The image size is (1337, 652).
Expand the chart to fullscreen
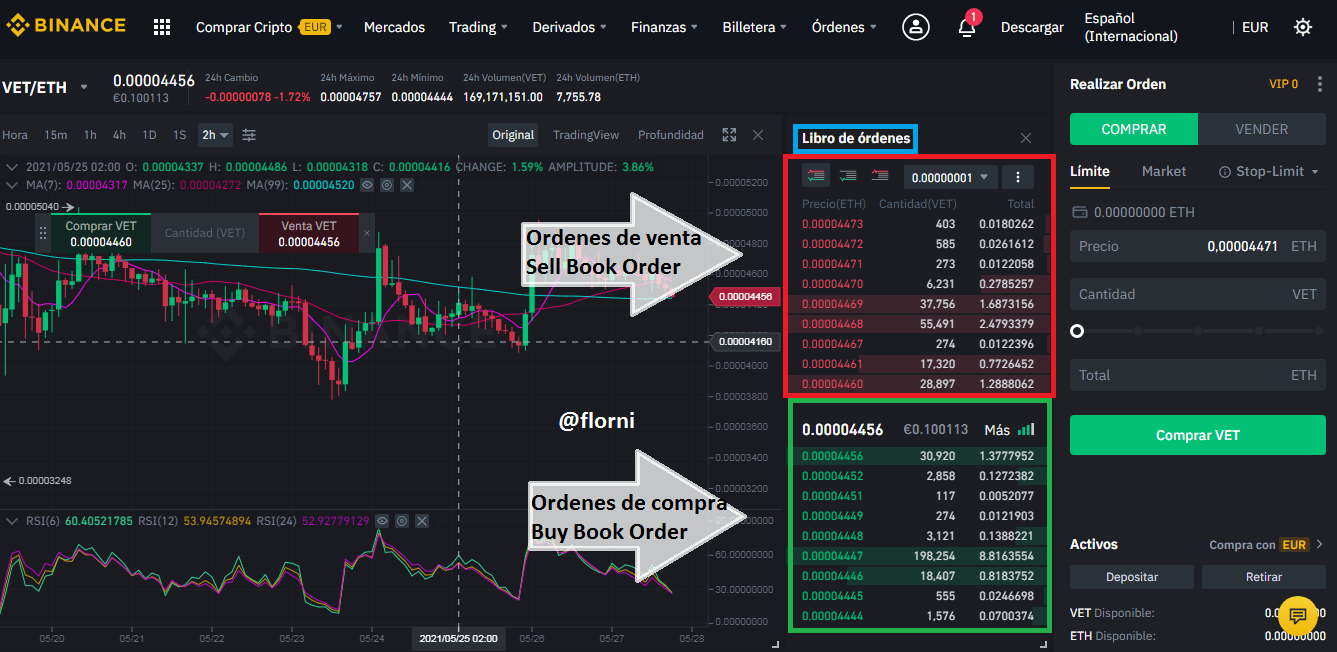(729, 135)
